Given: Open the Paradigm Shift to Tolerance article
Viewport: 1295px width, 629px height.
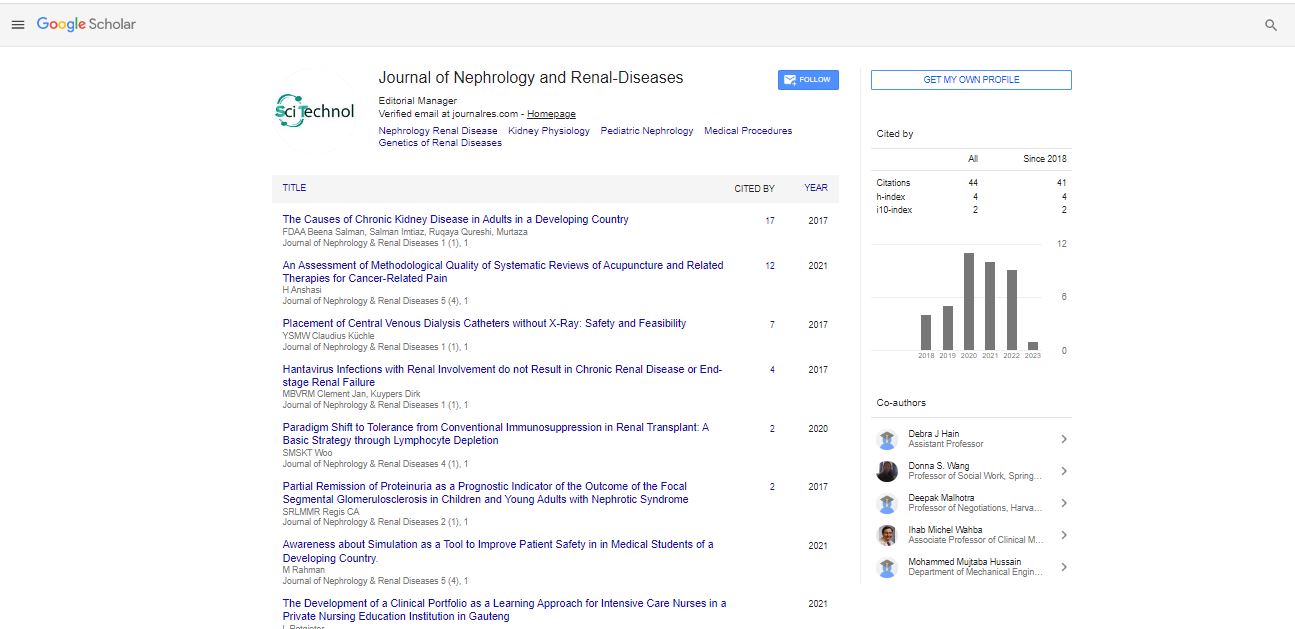Looking at the screenshot, I should [x=496, y=434].
